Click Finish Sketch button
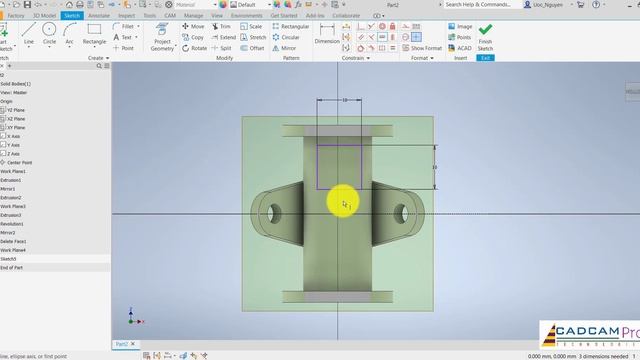The image size is (640, 360). click(x=485, y=38)
